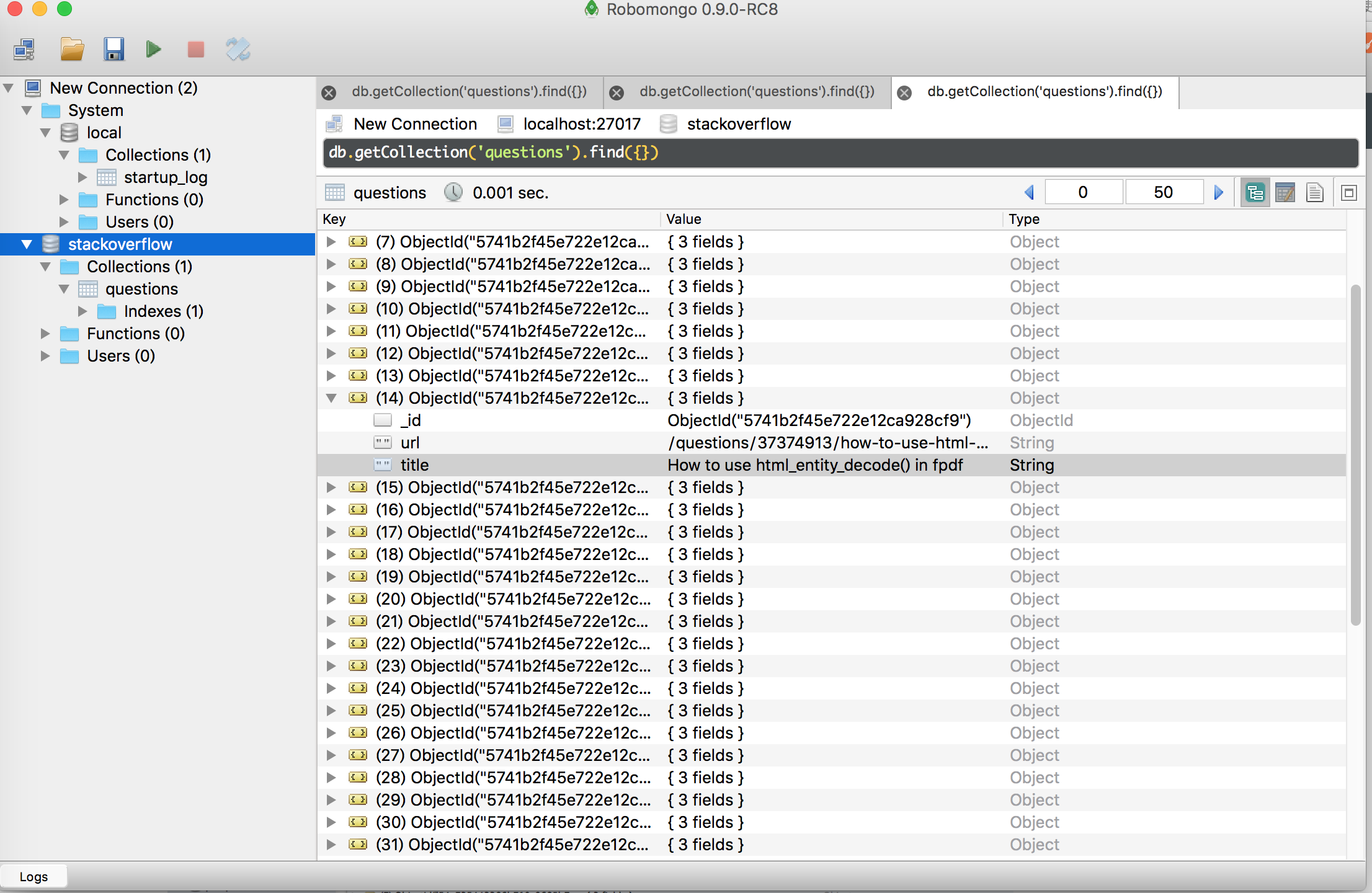
Task: Click the localhost:27017 server label
Action: coord(582,124)
